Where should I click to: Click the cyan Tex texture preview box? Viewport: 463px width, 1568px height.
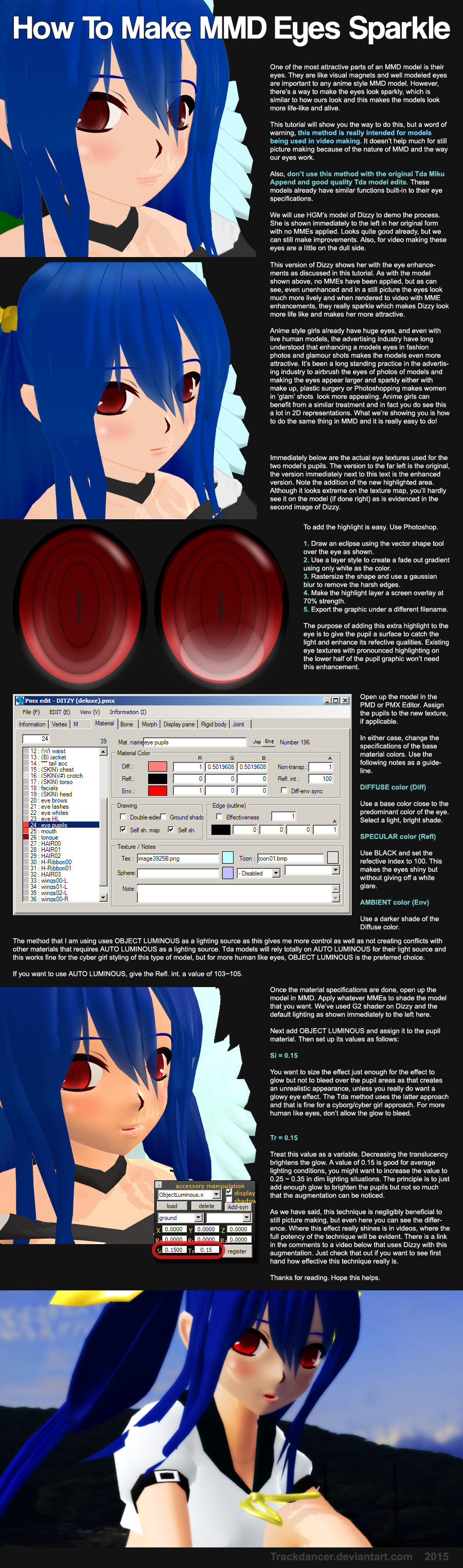coord(228,858)
